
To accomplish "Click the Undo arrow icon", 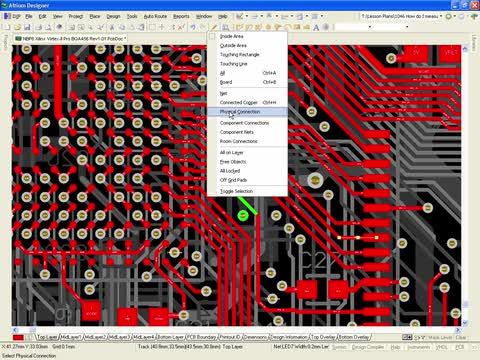I will [193, 27].
